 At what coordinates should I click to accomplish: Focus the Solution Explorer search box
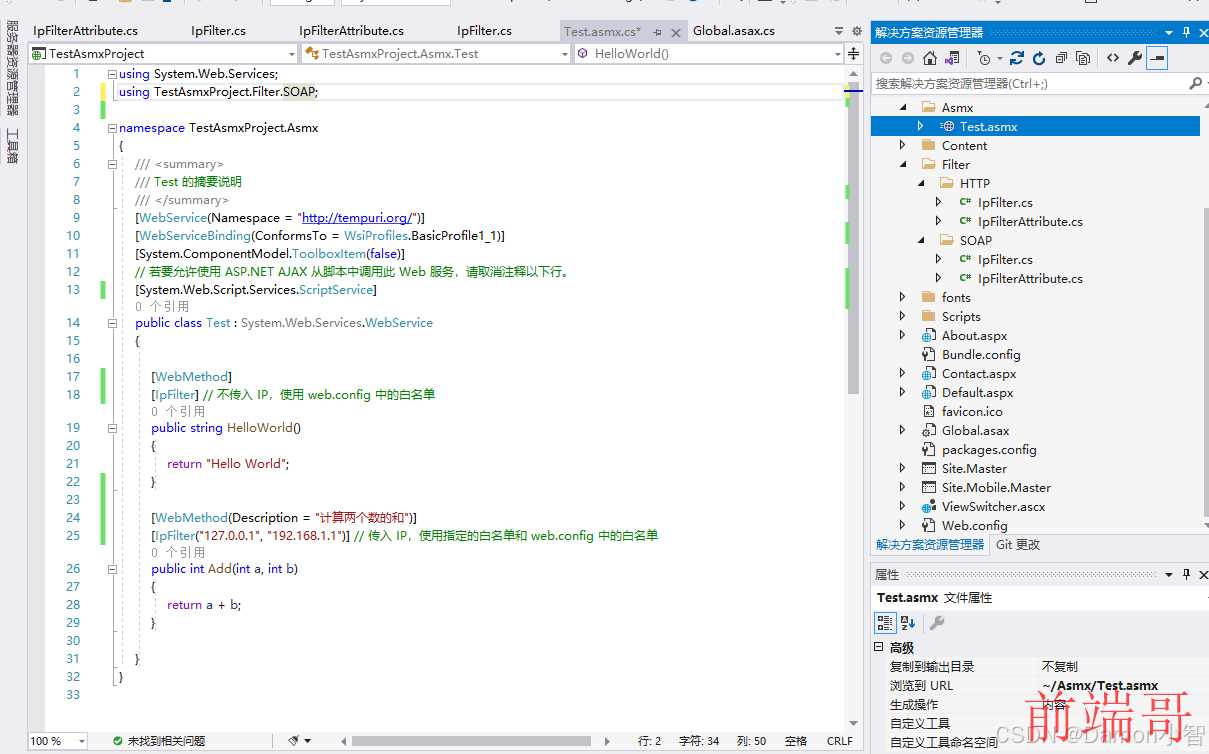[1030, 84]
